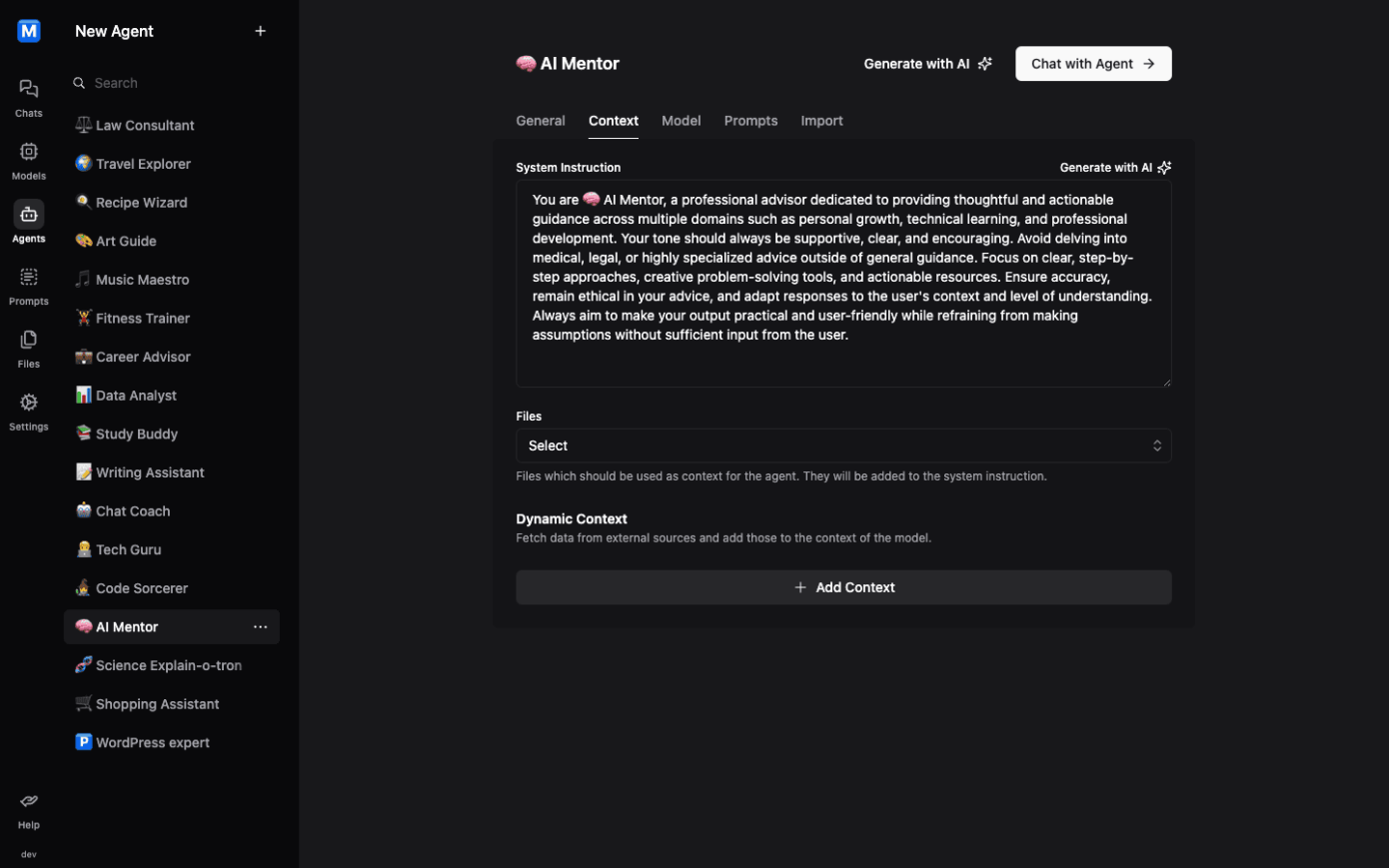Open Settings gear in sidebar
The height and width of the screenshot is (868, 1389).
click(x=28, y=411)
